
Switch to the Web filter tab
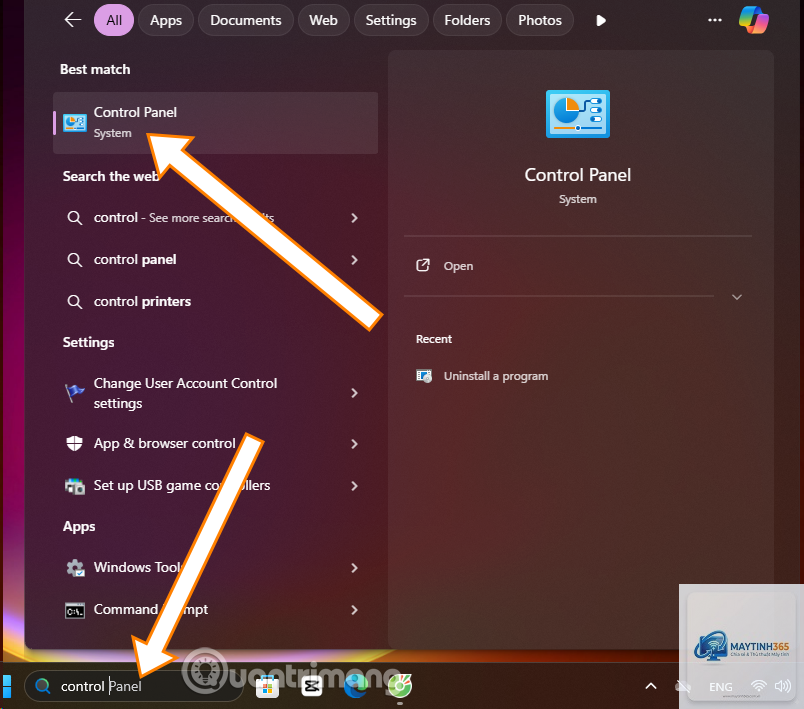point(323,20)
